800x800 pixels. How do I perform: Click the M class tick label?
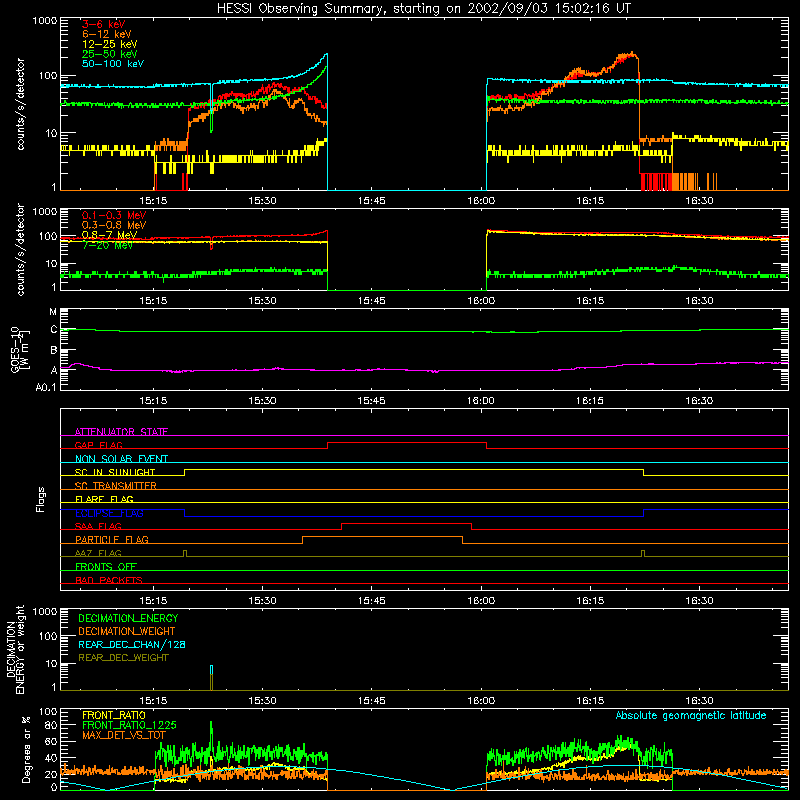[x=53, y=312]
